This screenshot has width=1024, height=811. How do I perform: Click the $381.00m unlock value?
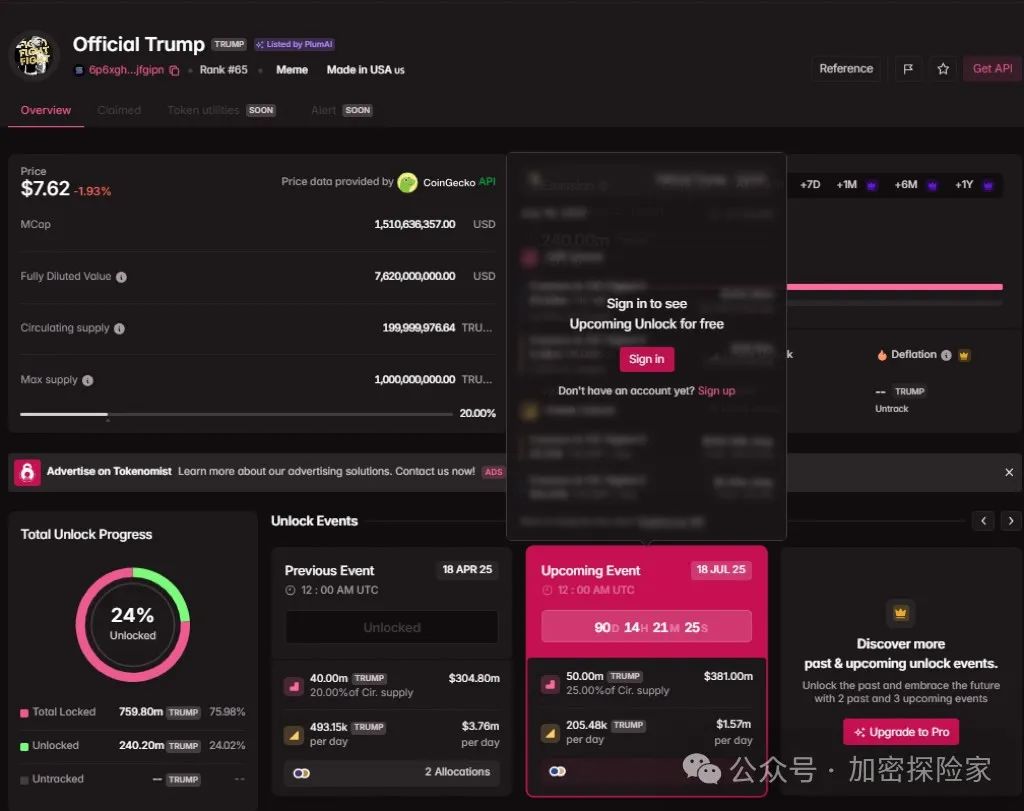point(728,676)
